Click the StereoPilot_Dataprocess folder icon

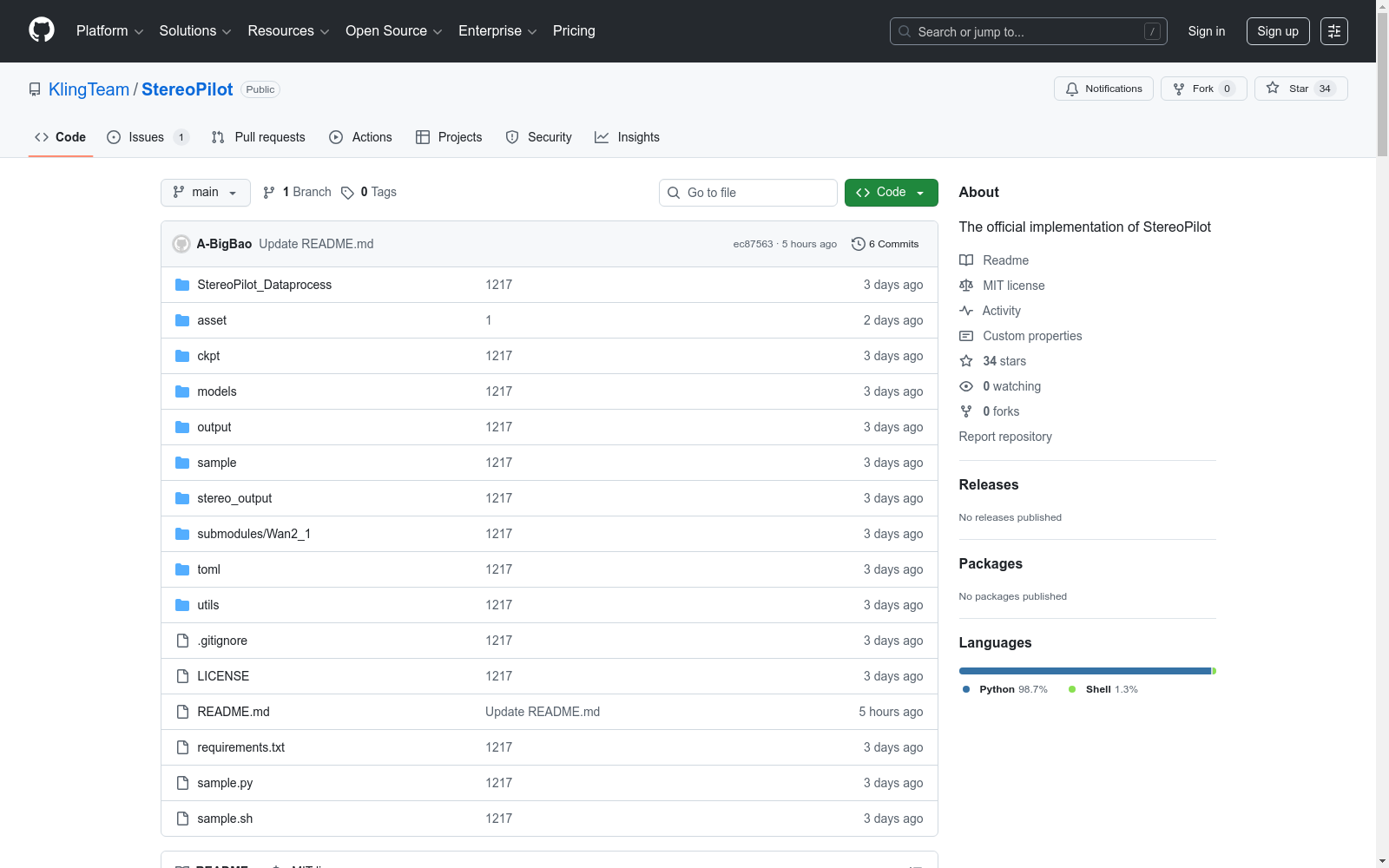tap(182, 285)
